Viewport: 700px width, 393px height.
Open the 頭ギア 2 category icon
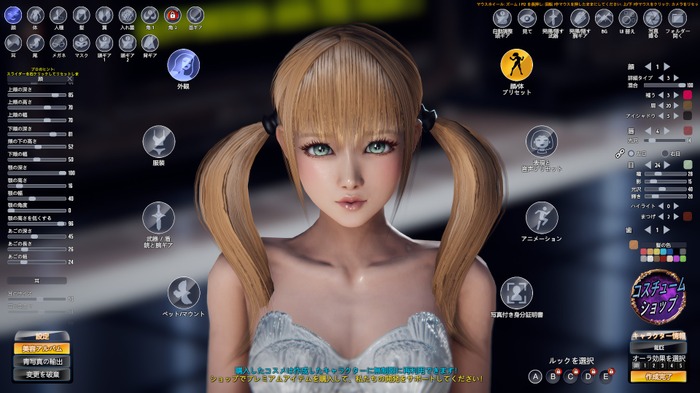point(127,43)
